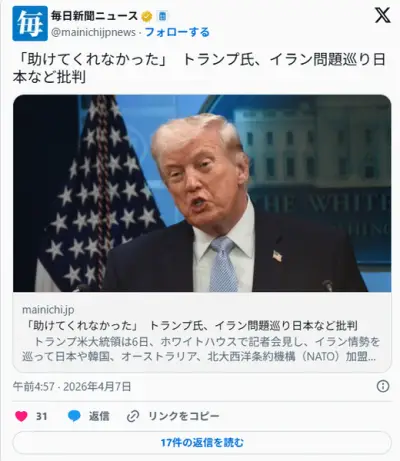Open the X logo link
The width and height of the screenshot is (400, 461).
point(382,15)
